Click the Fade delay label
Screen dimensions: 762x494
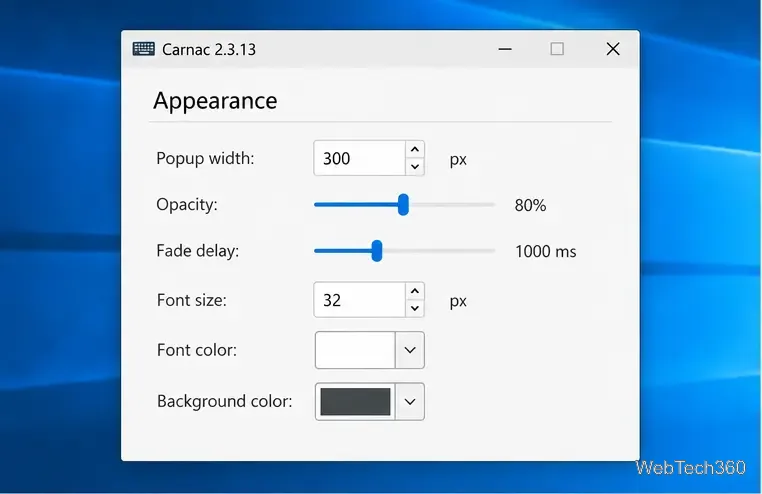198,251
